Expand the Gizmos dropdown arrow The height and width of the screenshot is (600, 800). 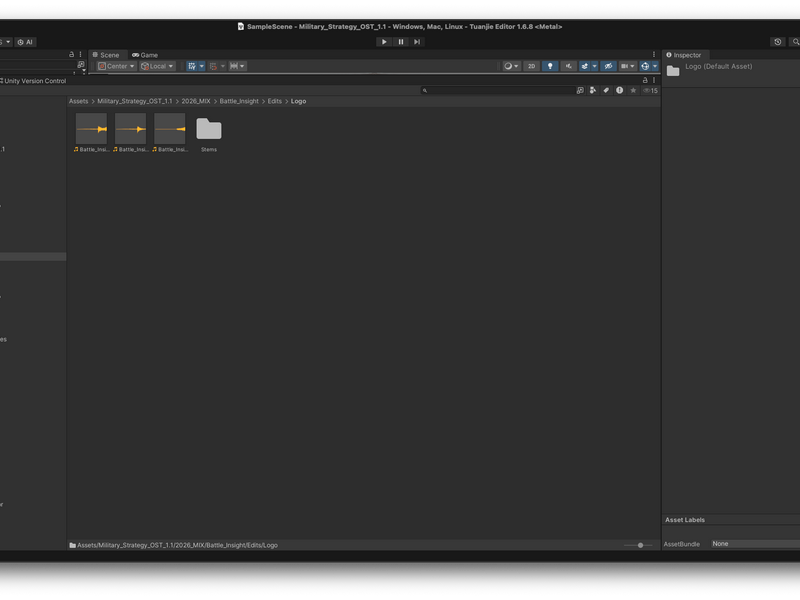655,66
